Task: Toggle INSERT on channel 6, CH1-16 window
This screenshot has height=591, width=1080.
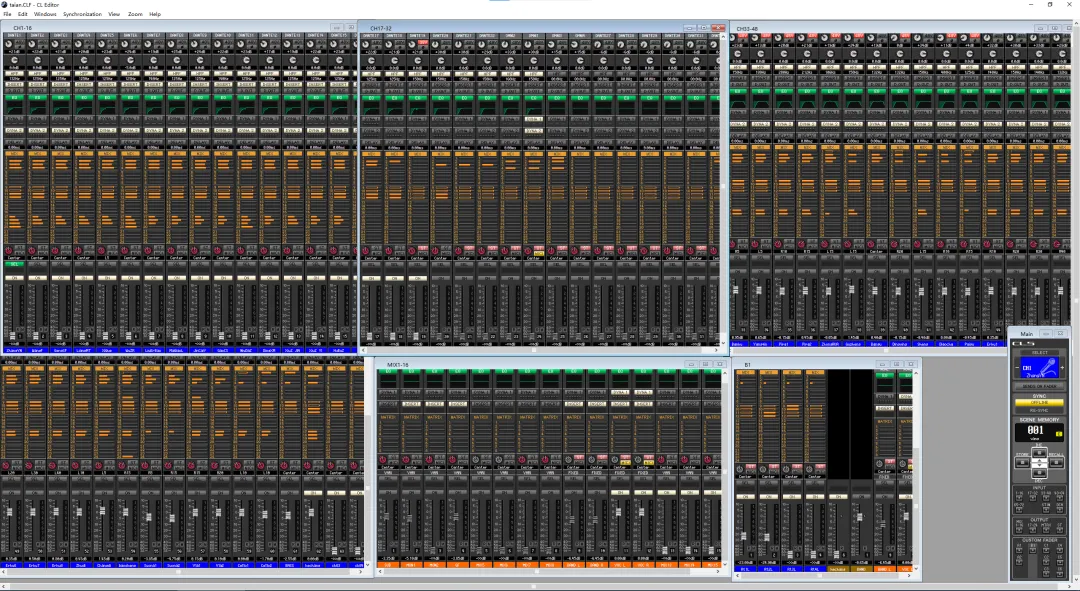Action: 130,85
